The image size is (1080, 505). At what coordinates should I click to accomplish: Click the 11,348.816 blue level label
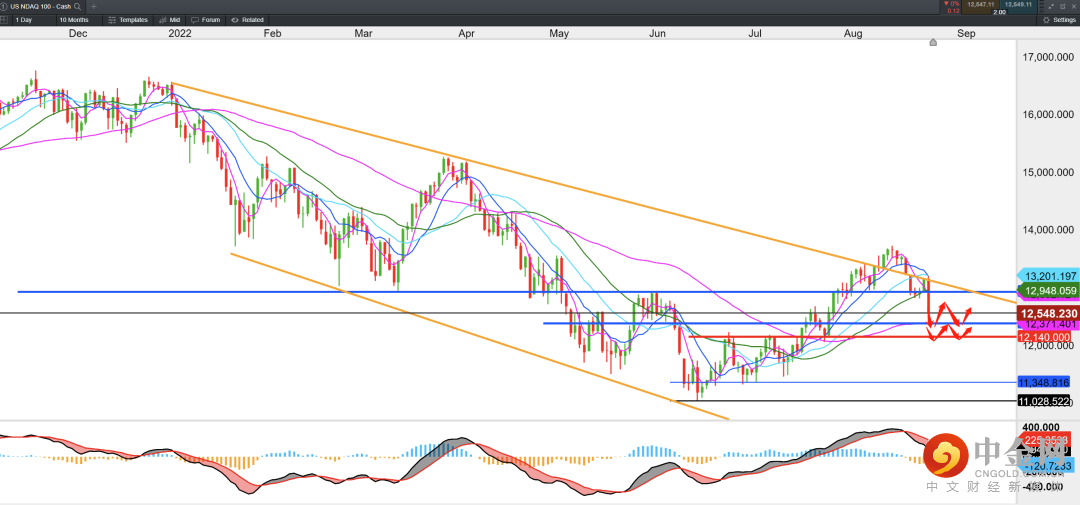point(1044,382)
